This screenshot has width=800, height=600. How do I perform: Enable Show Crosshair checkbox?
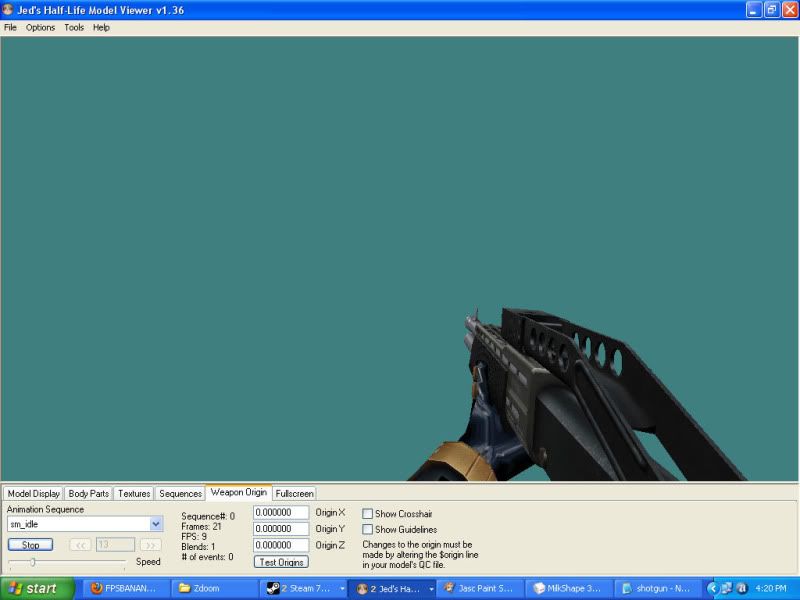[x=367, y=513]
